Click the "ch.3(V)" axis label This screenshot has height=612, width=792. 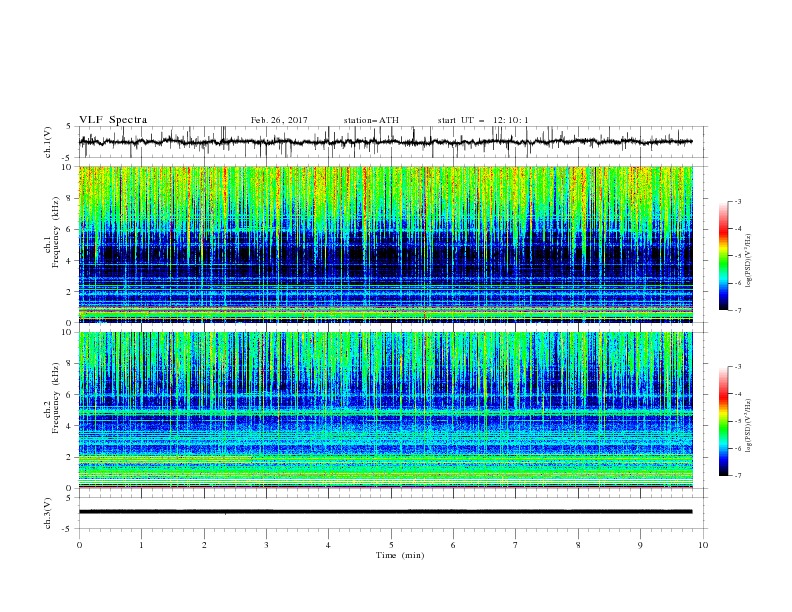coord(48,513)
